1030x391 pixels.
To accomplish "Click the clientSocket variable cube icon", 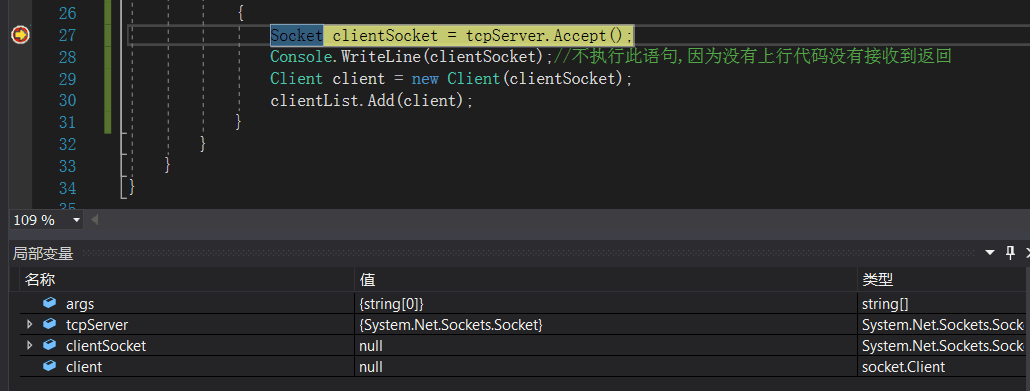I will coord(49,345).
